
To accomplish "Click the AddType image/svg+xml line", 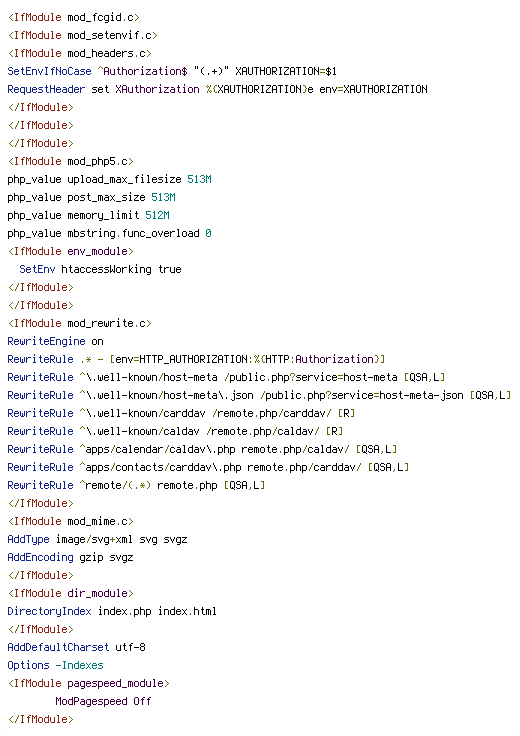I will point(97,539).
